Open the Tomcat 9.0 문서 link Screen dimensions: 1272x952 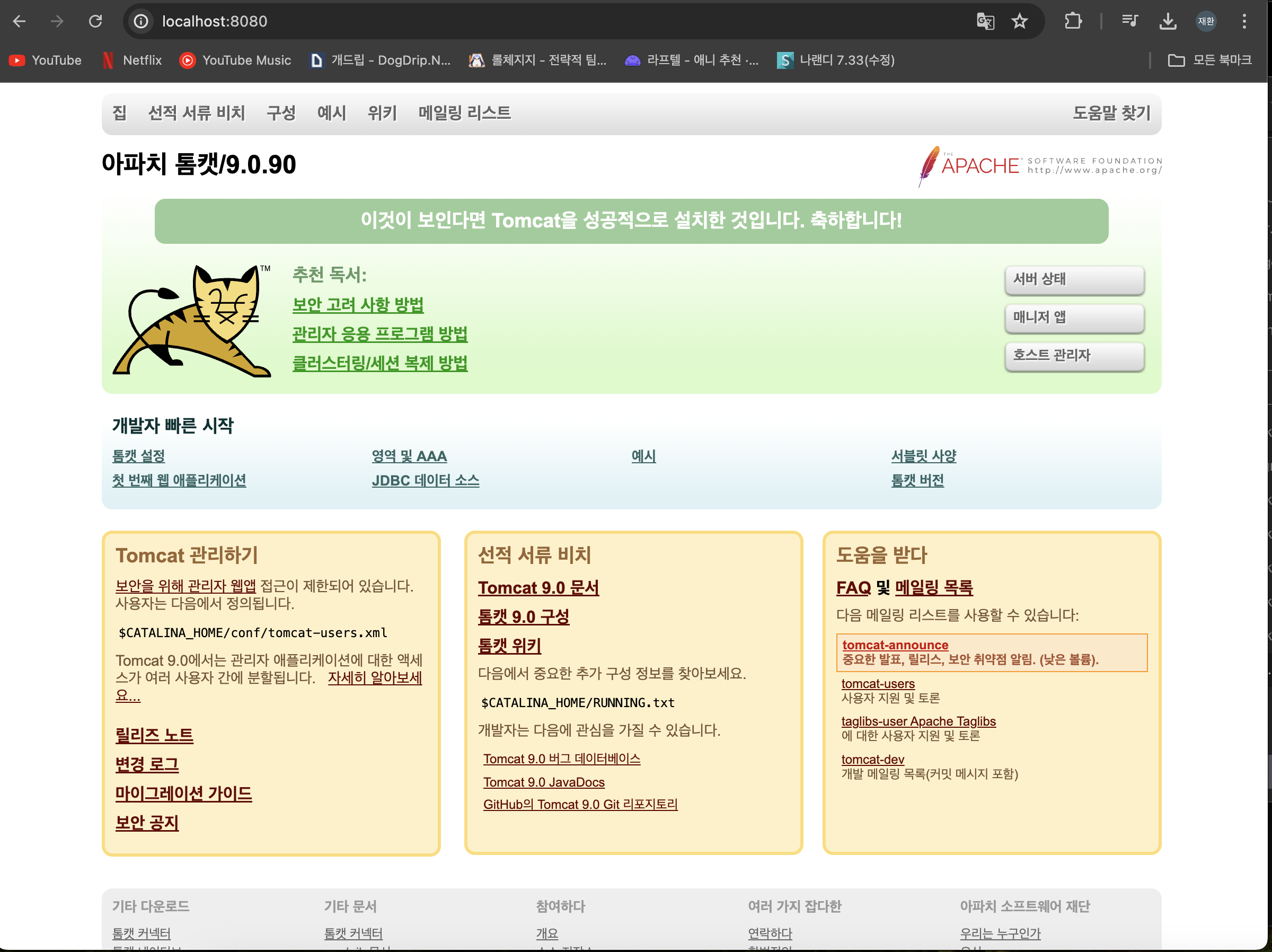point(538,588)
